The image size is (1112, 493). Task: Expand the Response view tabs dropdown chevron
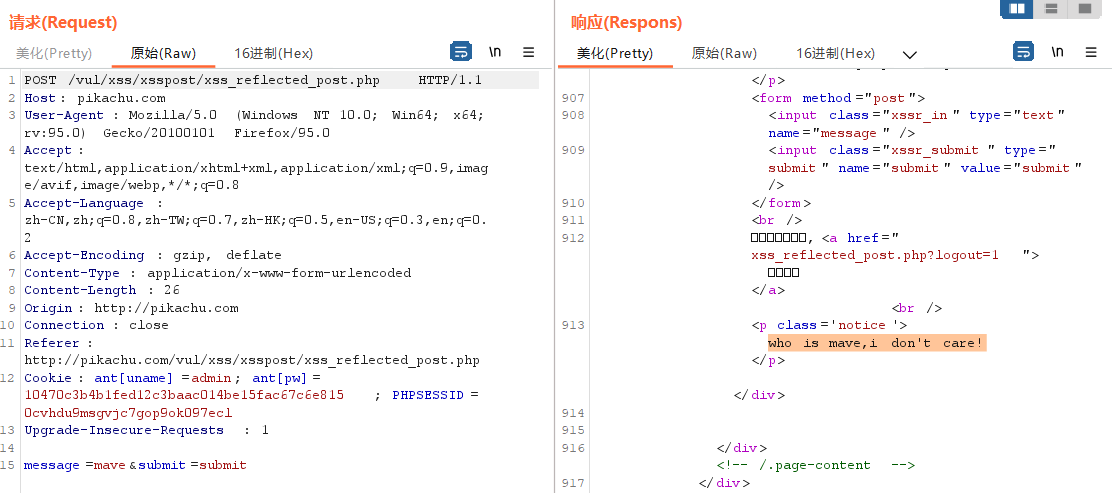(x=909, y=55)
